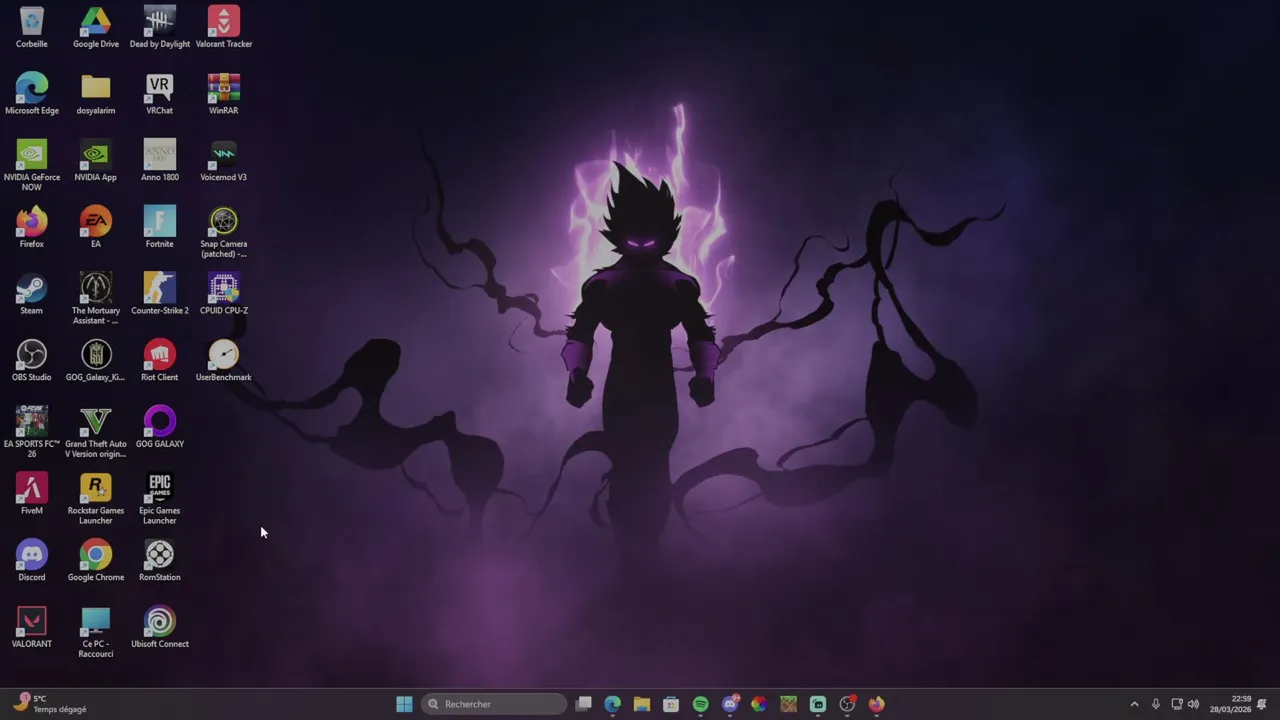This screenshot has width=1280, height=720.
Task: Select the EA SPORTS FC 26 shortcut
Action: 32,432
